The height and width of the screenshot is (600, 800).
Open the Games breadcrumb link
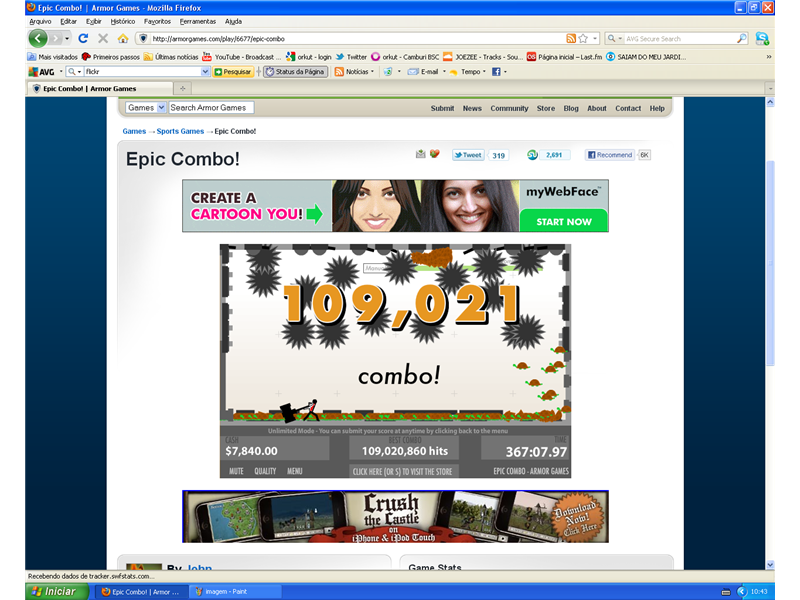click(134, 131)
